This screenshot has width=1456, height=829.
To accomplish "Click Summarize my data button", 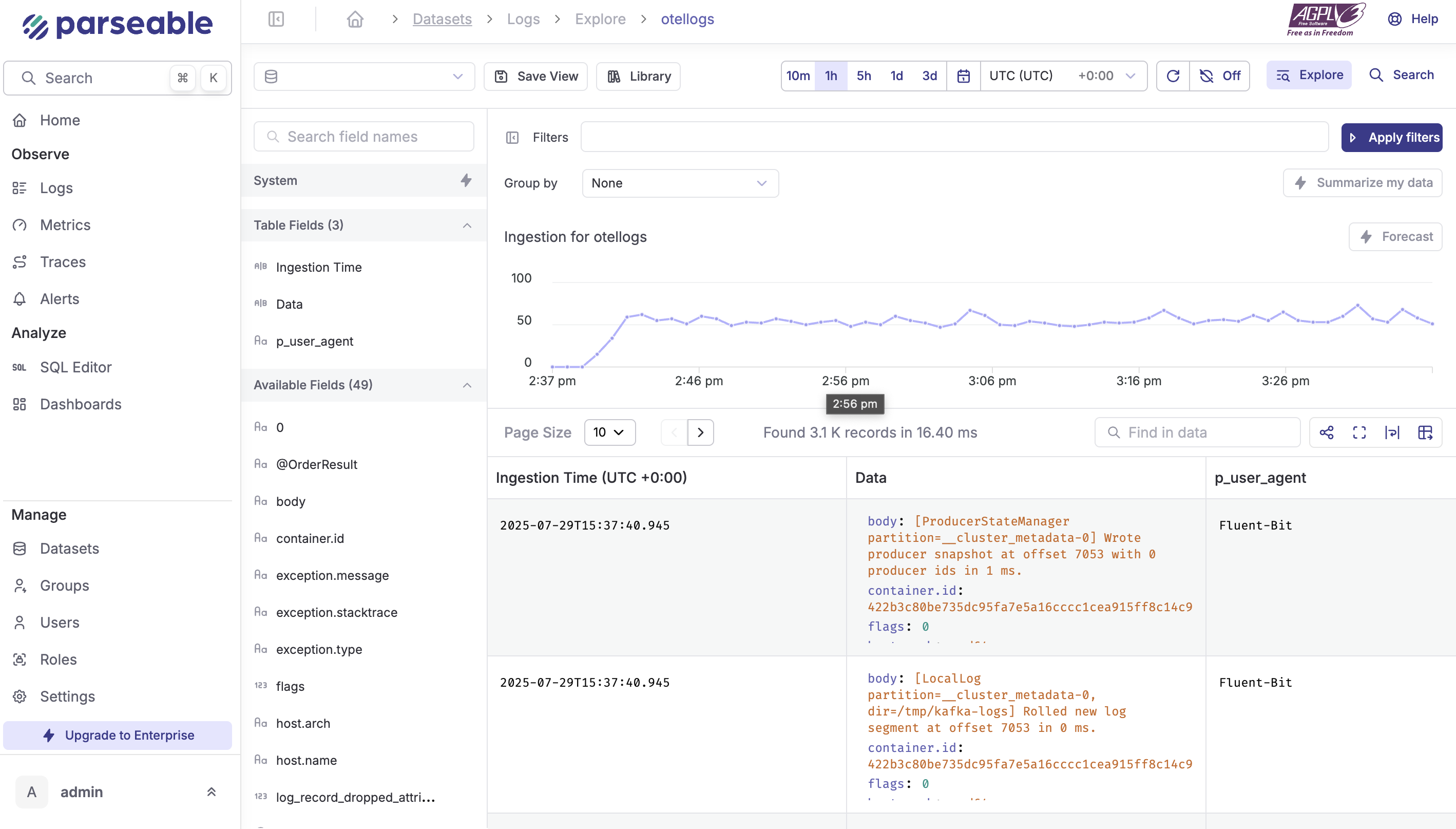I will (x=1362, y=183).
